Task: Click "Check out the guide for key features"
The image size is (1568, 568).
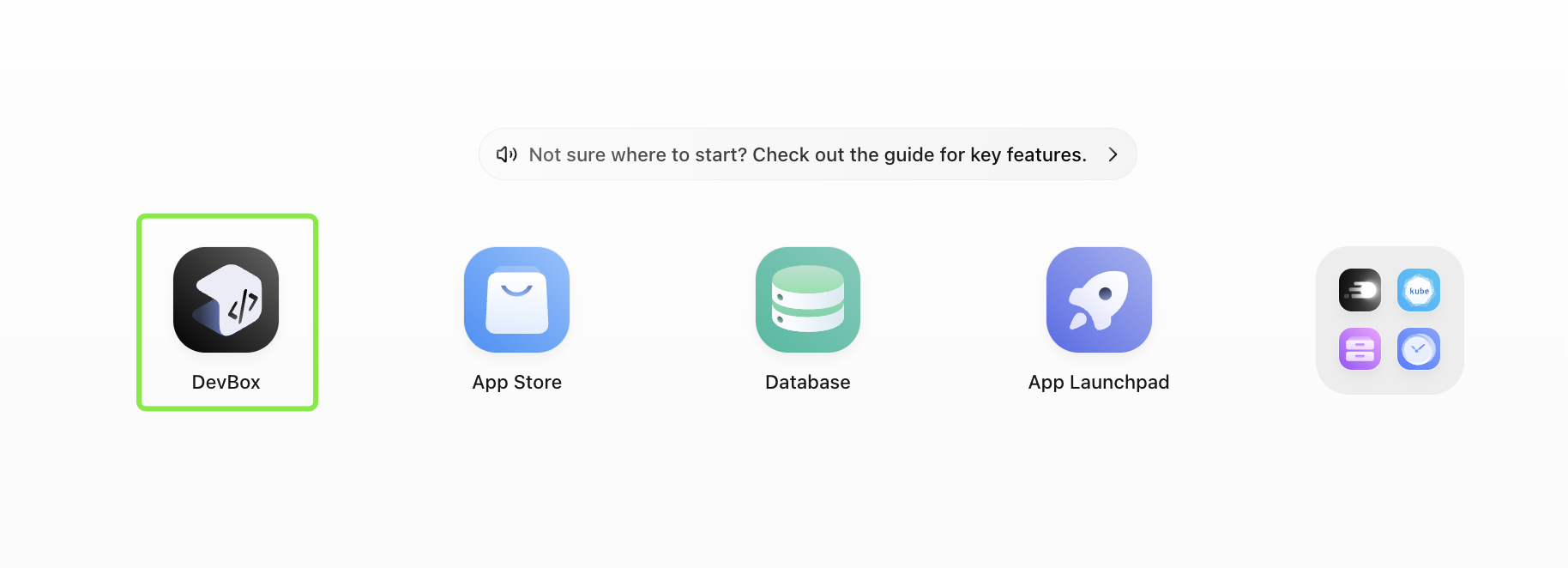Action: click(x=919, y=154)
